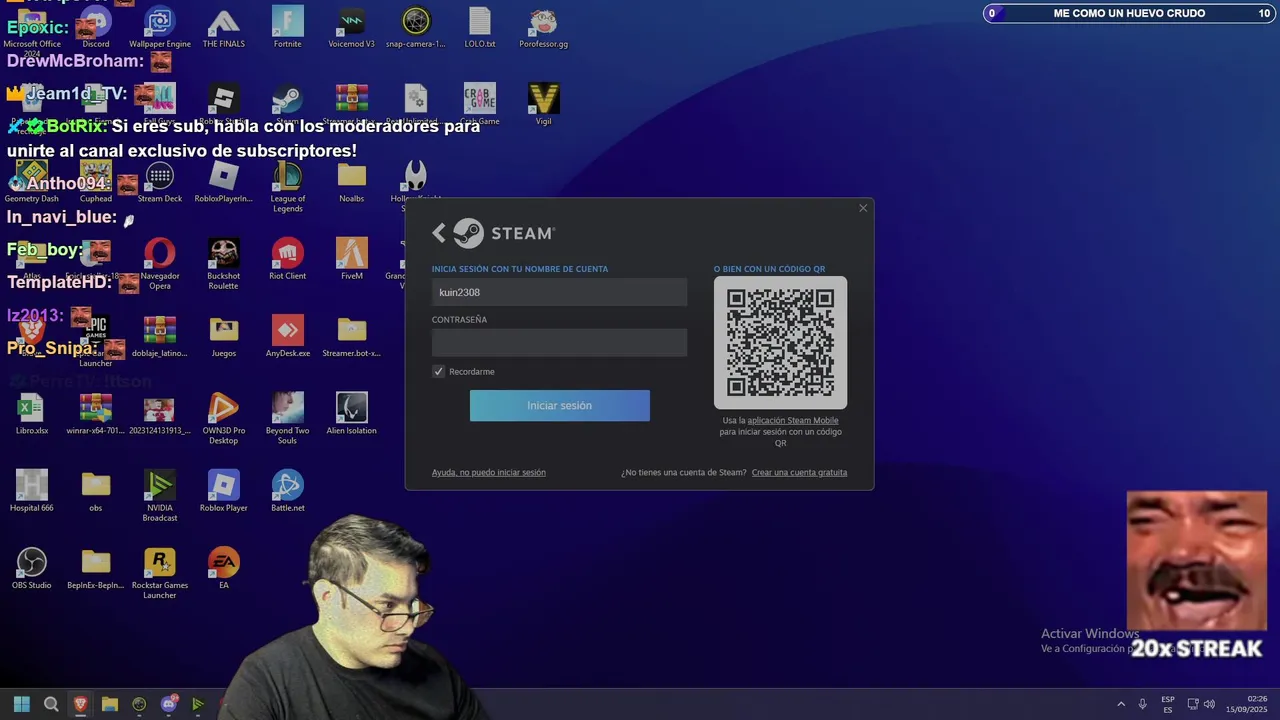Open Brave browser from the taskbar
Screen dimensions: 1280x720
pyautogui.click(x=80, y=704)
